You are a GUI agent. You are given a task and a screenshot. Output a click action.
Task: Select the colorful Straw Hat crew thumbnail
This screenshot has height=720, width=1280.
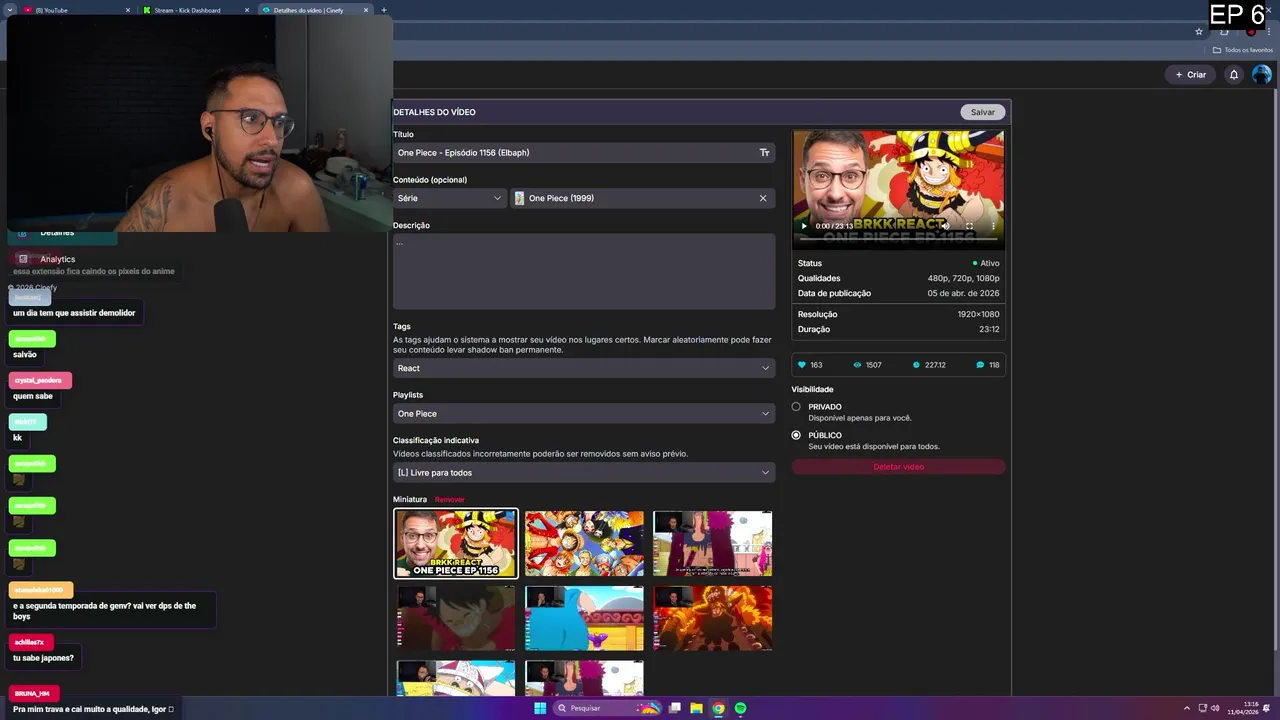584,544
